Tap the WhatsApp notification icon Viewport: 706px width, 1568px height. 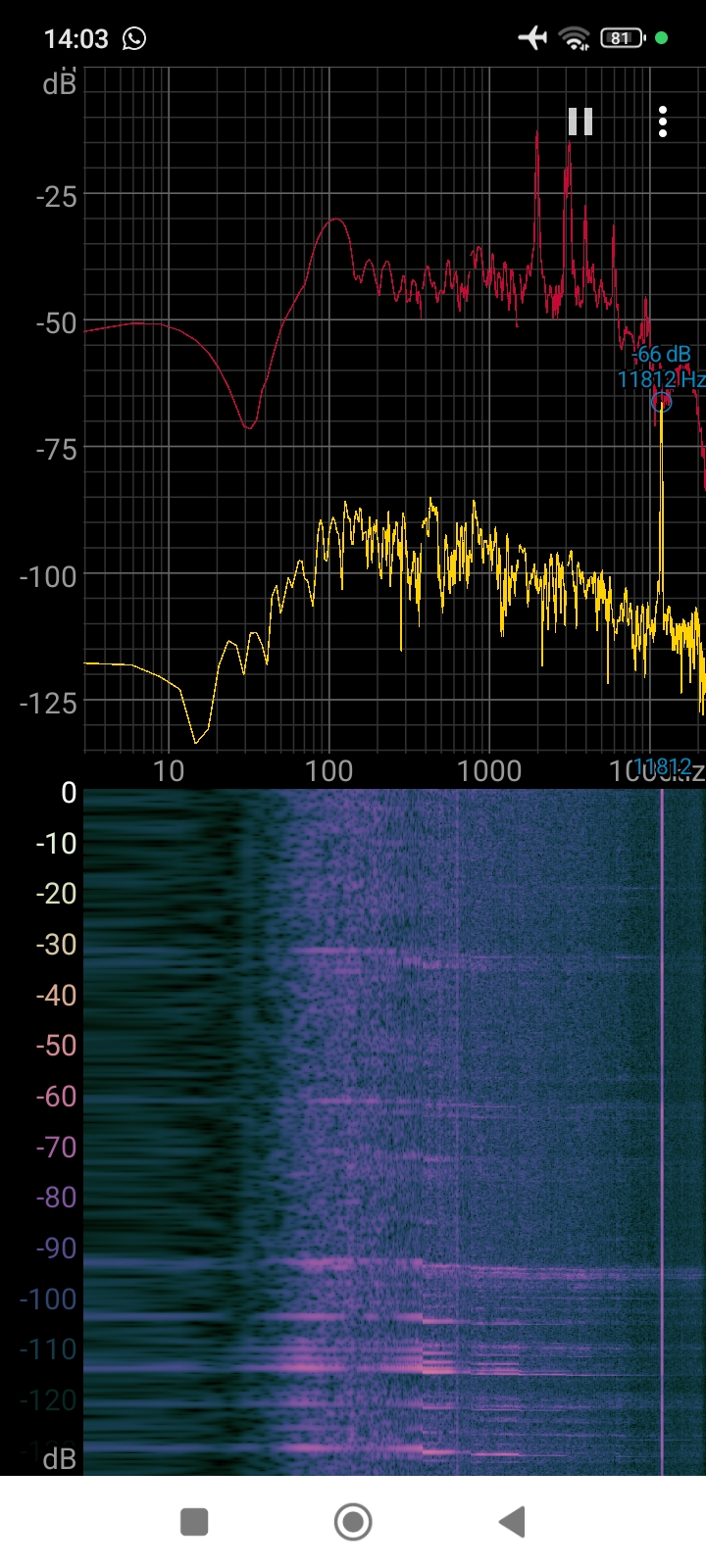(134, 38)
